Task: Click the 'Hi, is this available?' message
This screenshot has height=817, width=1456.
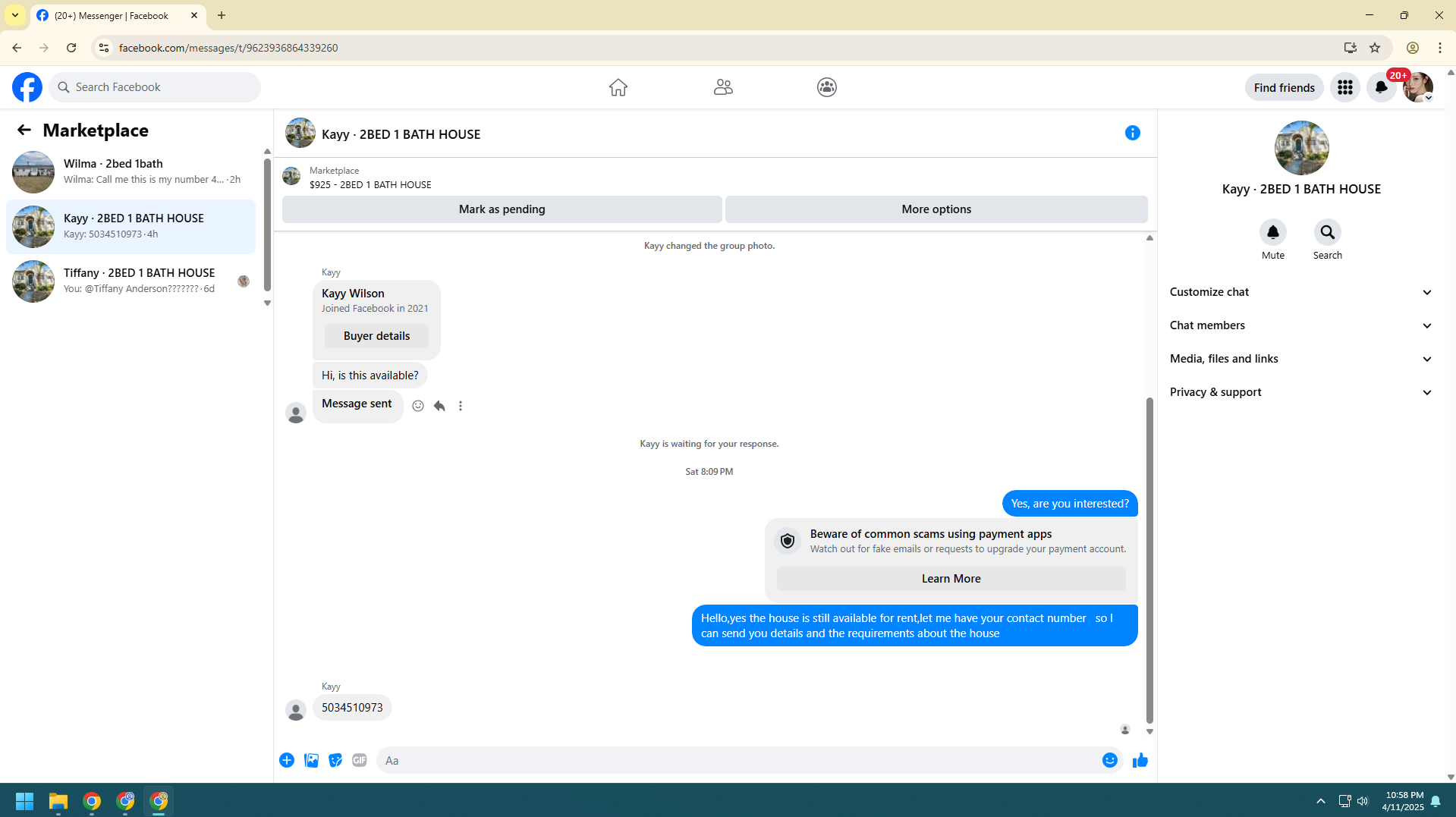Action: tap(370, 376)
